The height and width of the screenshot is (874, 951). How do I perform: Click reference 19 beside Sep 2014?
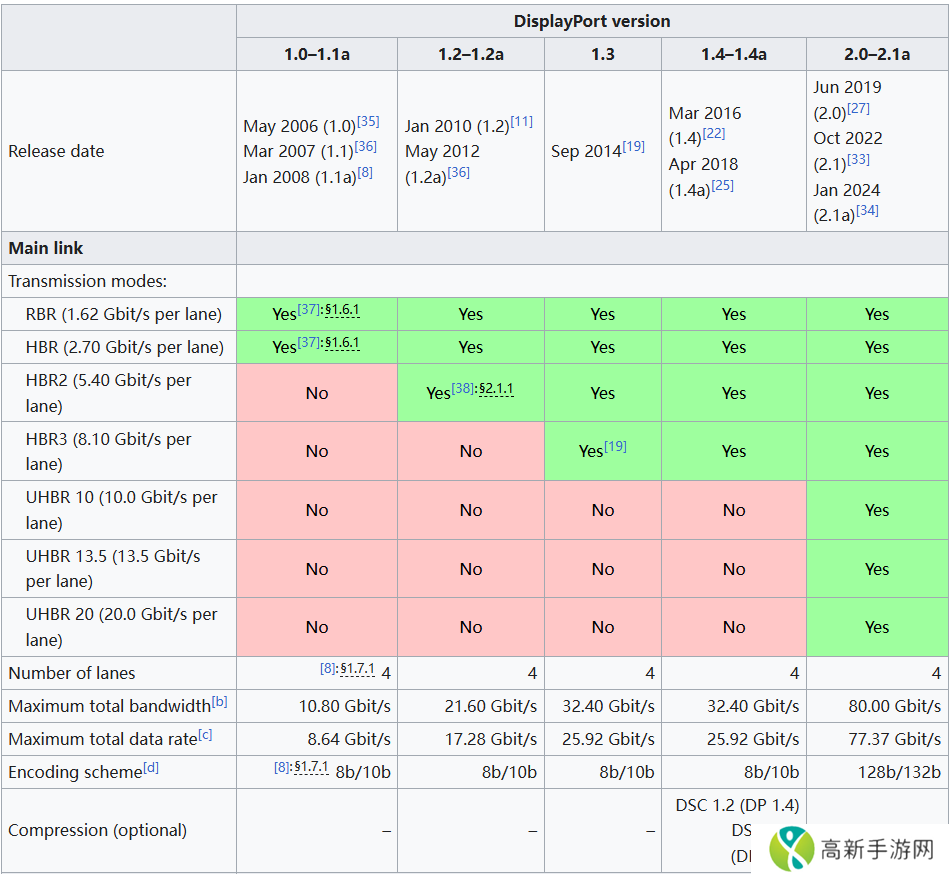coord(633,146)
